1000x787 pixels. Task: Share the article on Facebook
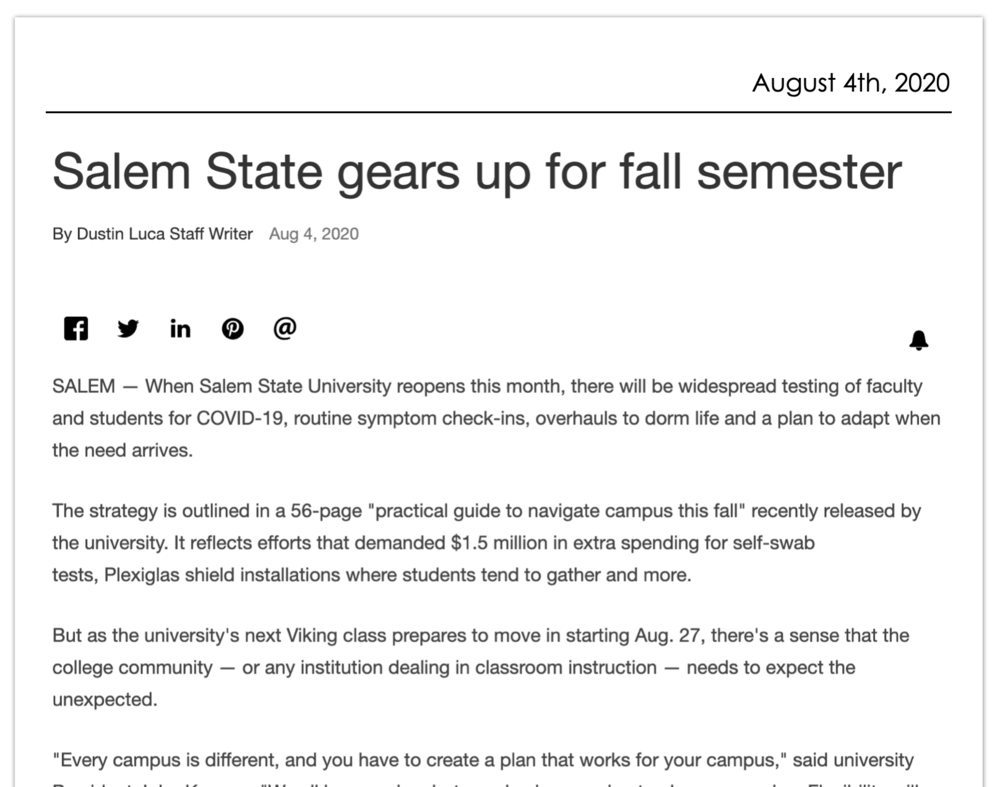coord(76,328)
